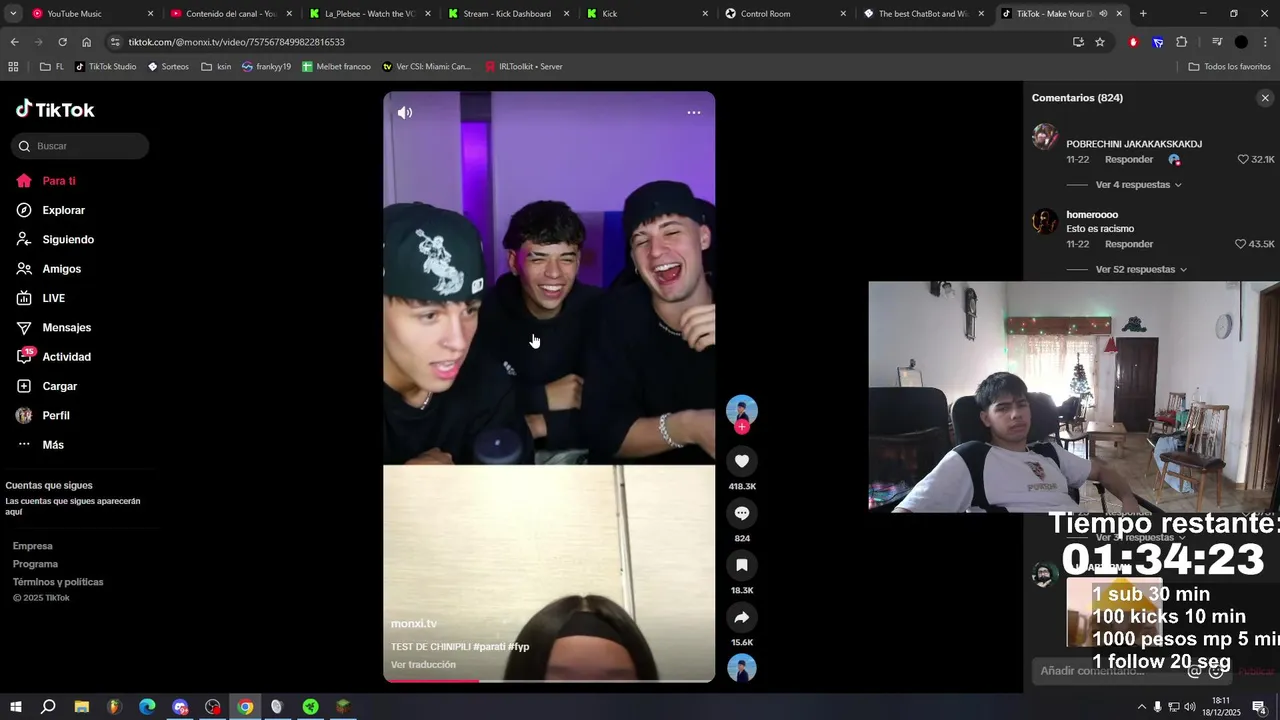Screen dimensions: 1280x720
Task: Reply to the POBRECHINI comment
Action: pyautogui.click(x=1129, y=160)
